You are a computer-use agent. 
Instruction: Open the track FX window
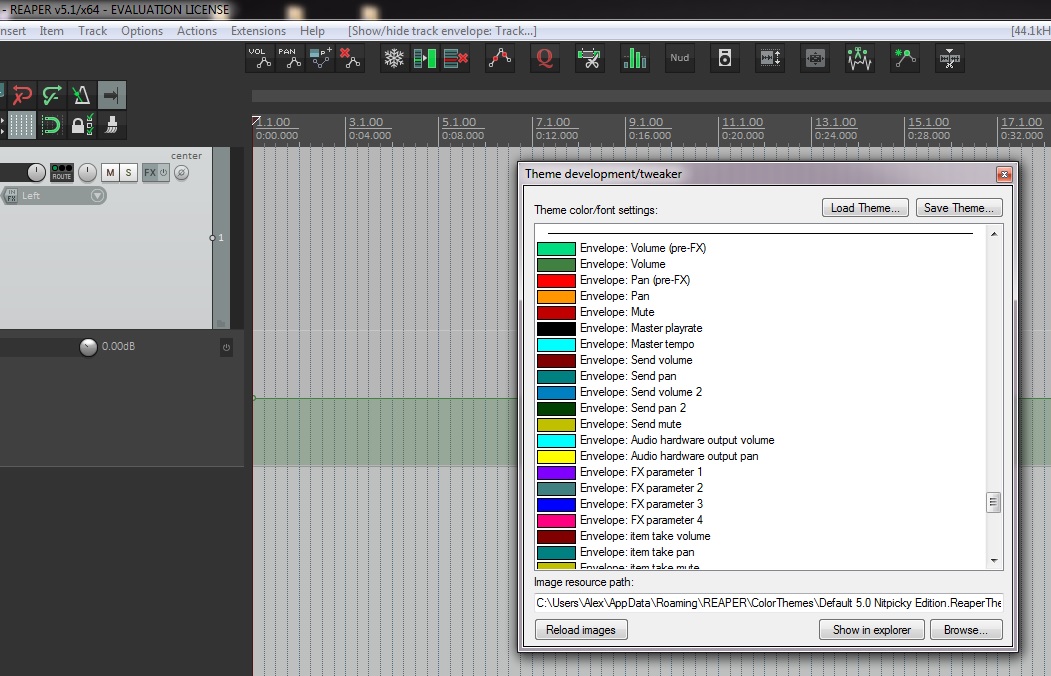(149, 173)
